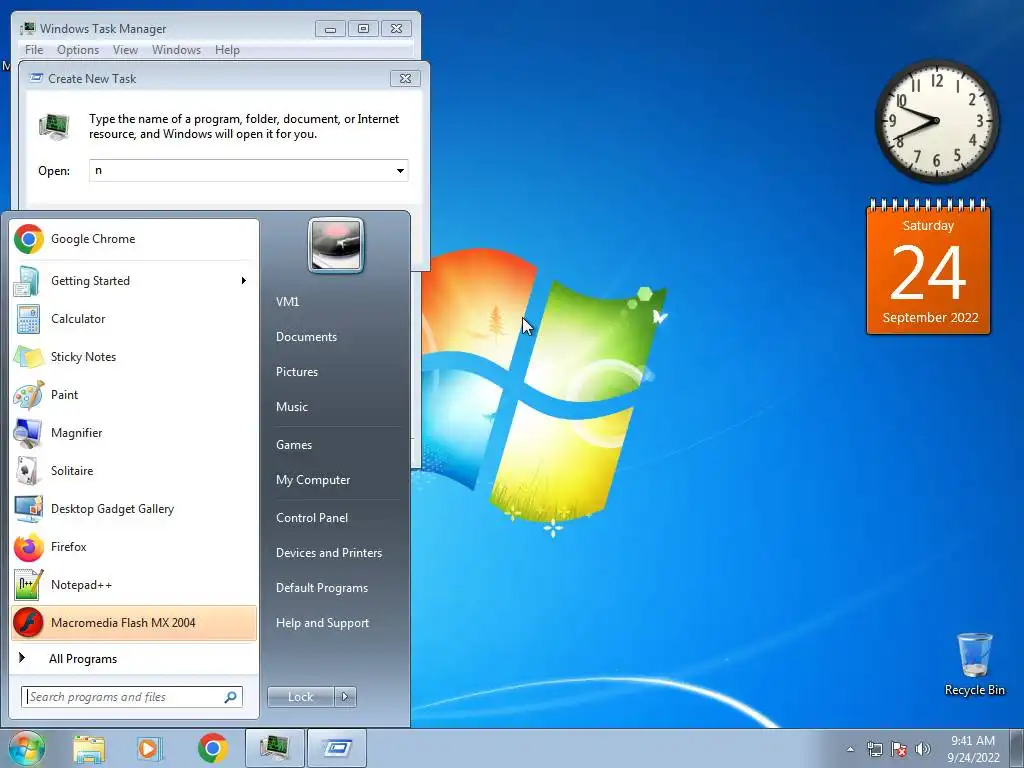Viewport: 1024px width, 768px height.
Task: Launch Firefox from the Start menu
Action: click(x=134, y=547)
